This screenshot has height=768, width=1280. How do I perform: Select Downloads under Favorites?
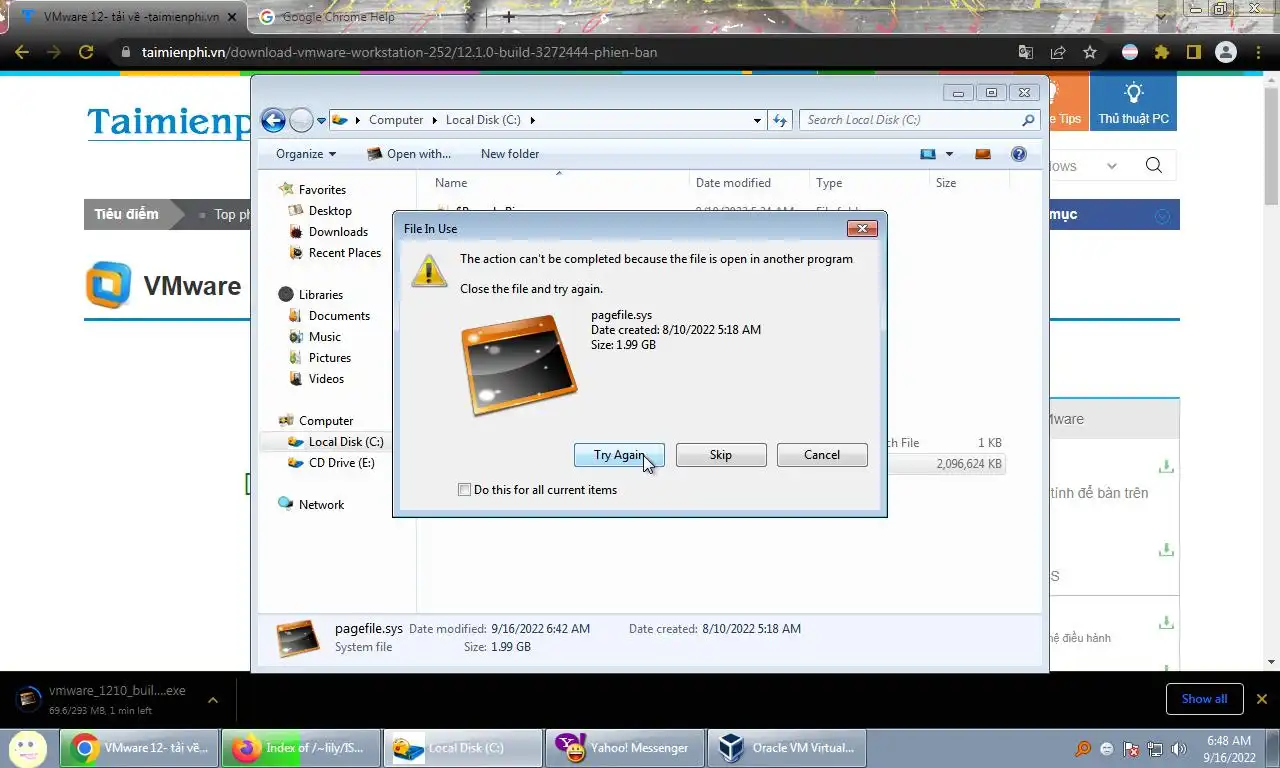(338, 232)
